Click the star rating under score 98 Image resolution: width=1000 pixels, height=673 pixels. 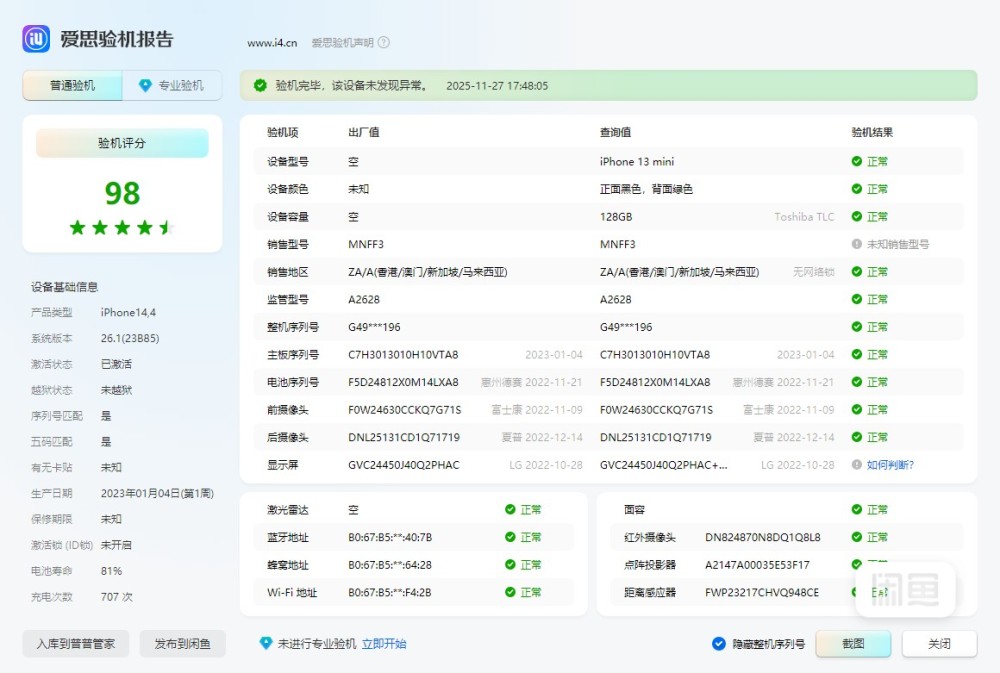pyautogui.click(x=122, y=227)
